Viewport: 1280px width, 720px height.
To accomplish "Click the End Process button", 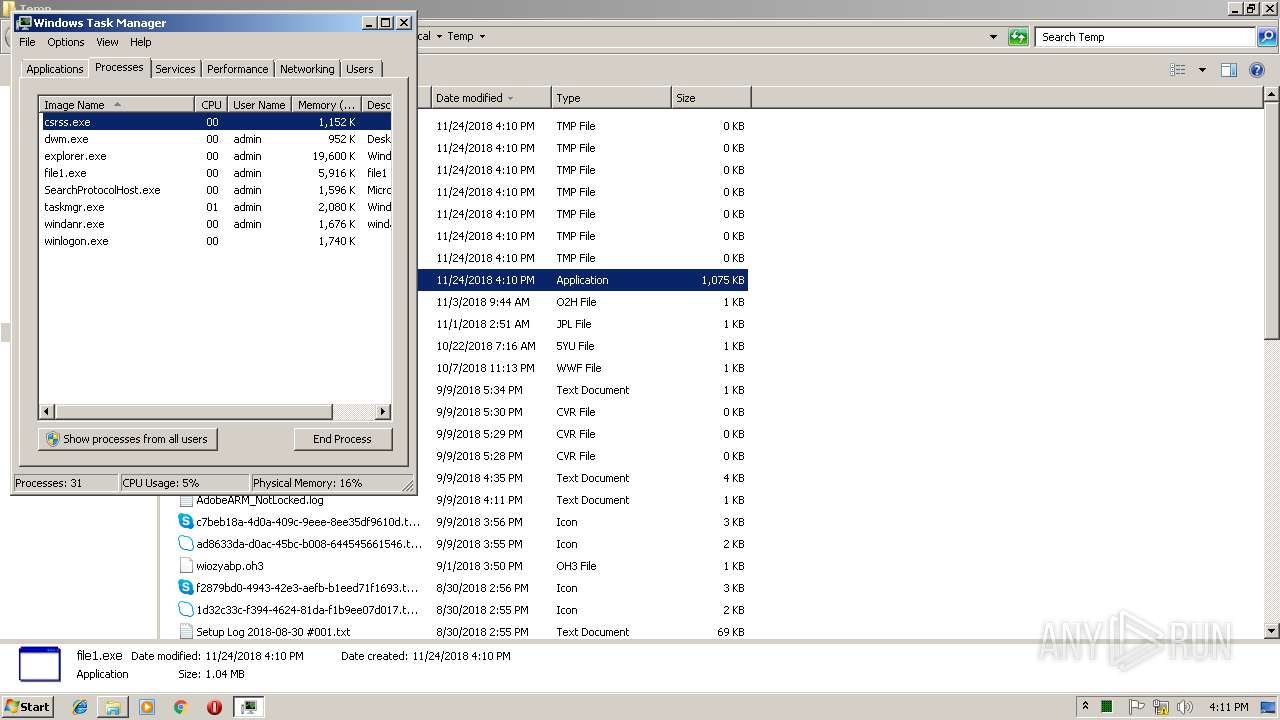I will [x=342, y=439].
